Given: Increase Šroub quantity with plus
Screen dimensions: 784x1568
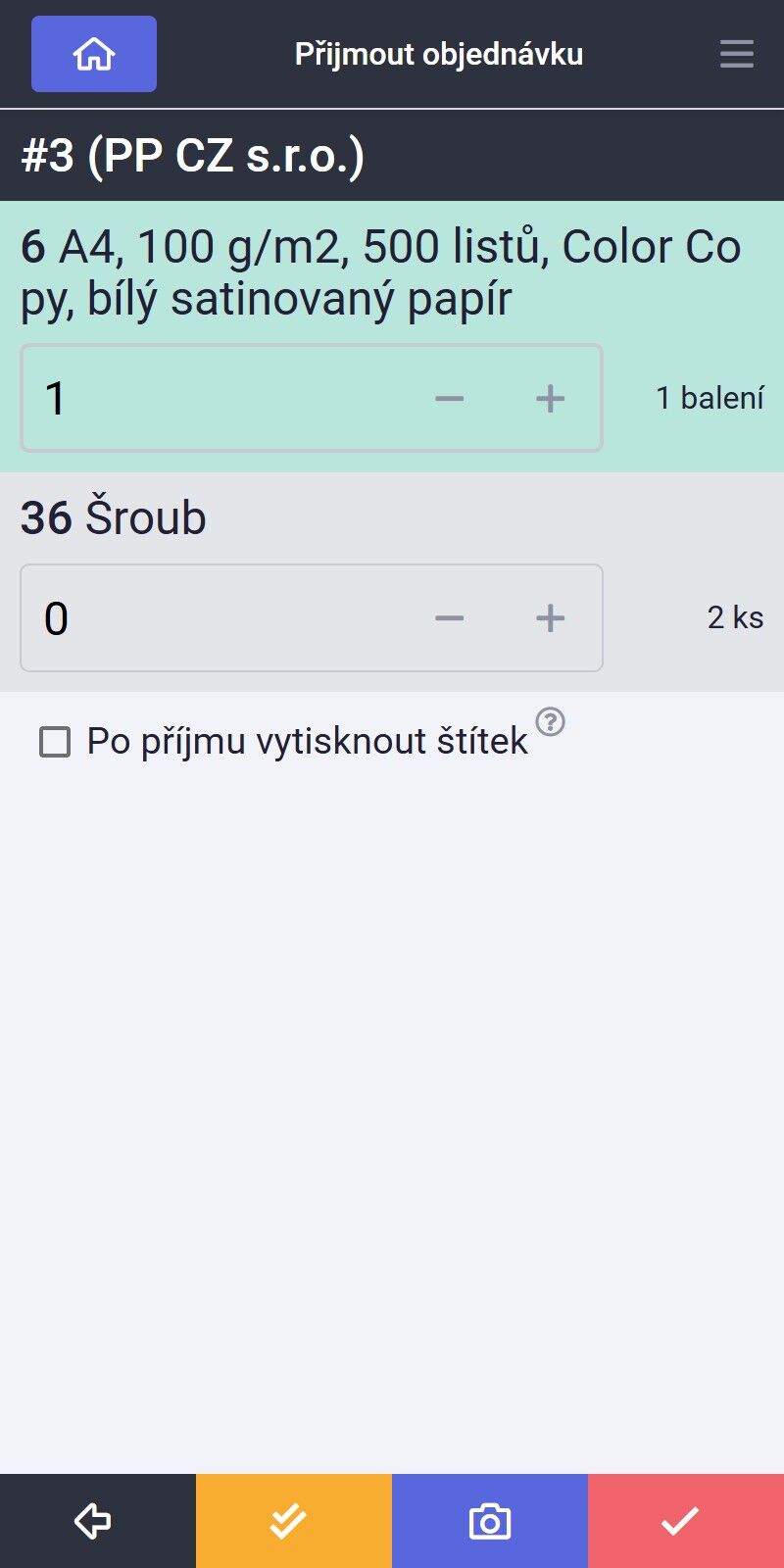Looking at the screenshot, I should click(x=551, y=618).
